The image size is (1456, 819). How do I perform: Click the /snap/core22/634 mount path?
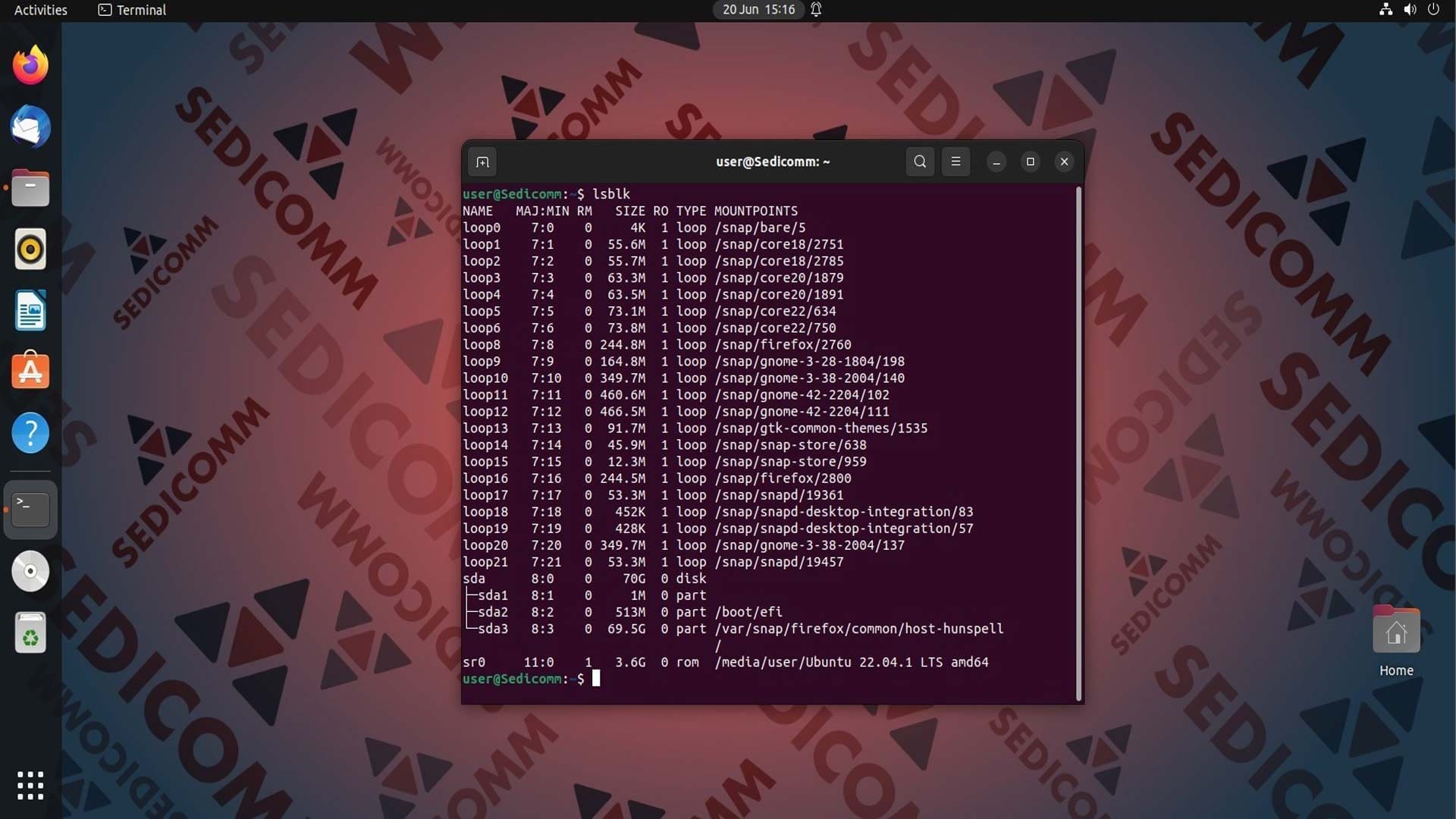click(x=775, y=311)
